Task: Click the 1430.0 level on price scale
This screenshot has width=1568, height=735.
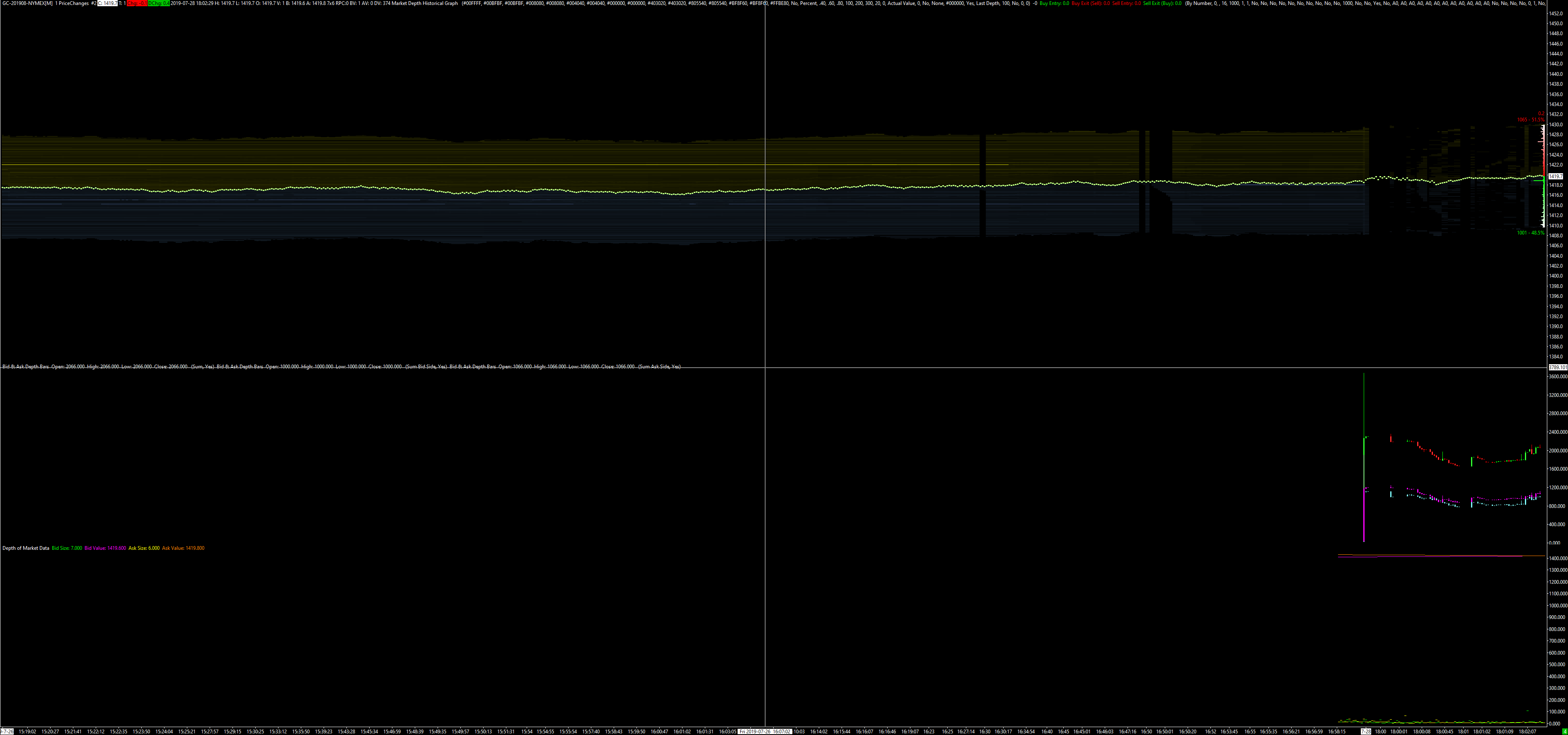Action: (x=1556, y=124)
